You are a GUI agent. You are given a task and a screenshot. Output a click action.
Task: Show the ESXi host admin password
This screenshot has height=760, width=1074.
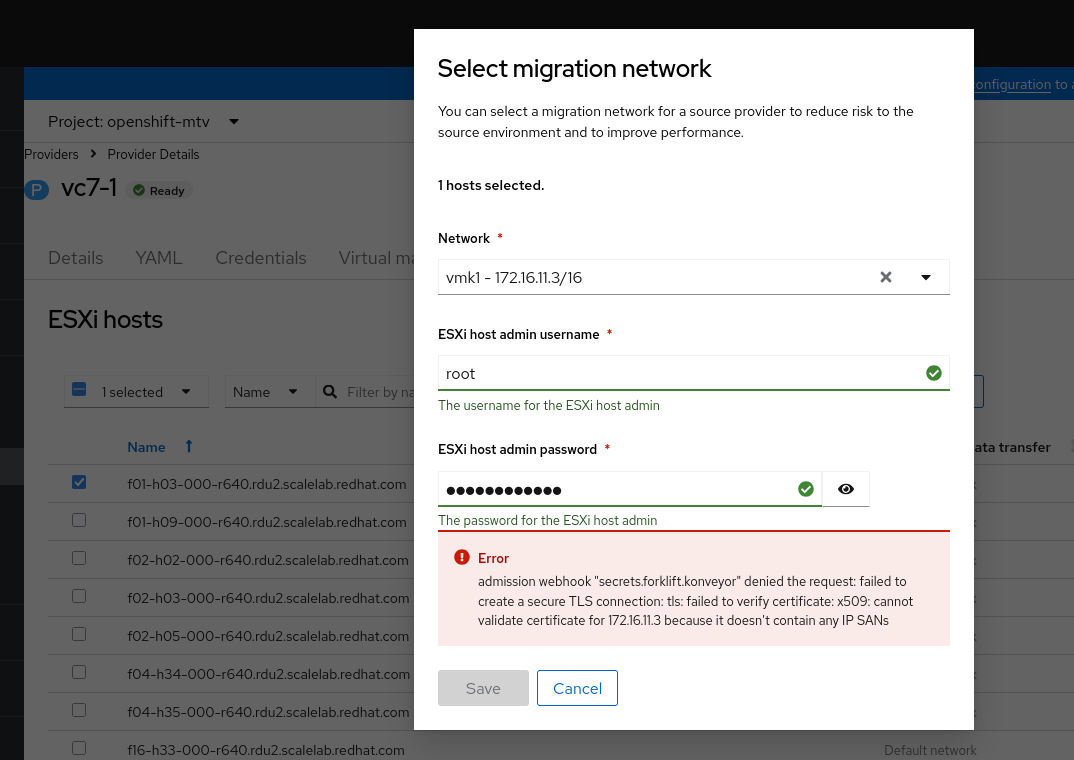tap(846, 489)
